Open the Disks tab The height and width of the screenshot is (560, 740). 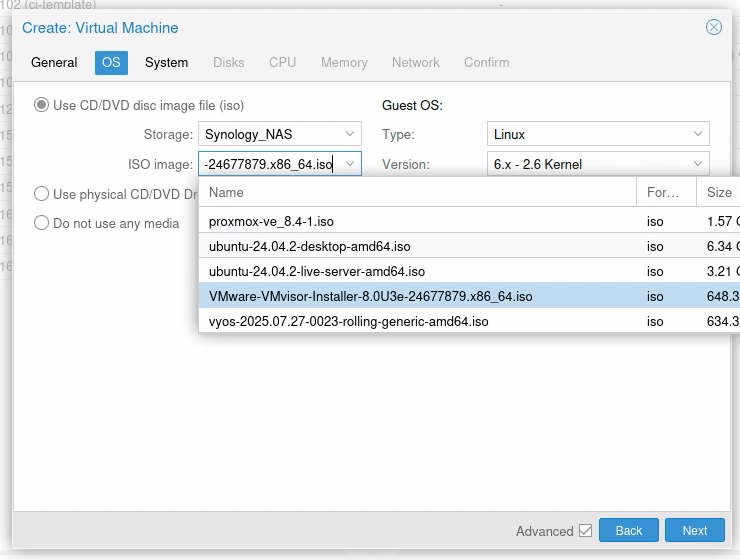point(229,63)
